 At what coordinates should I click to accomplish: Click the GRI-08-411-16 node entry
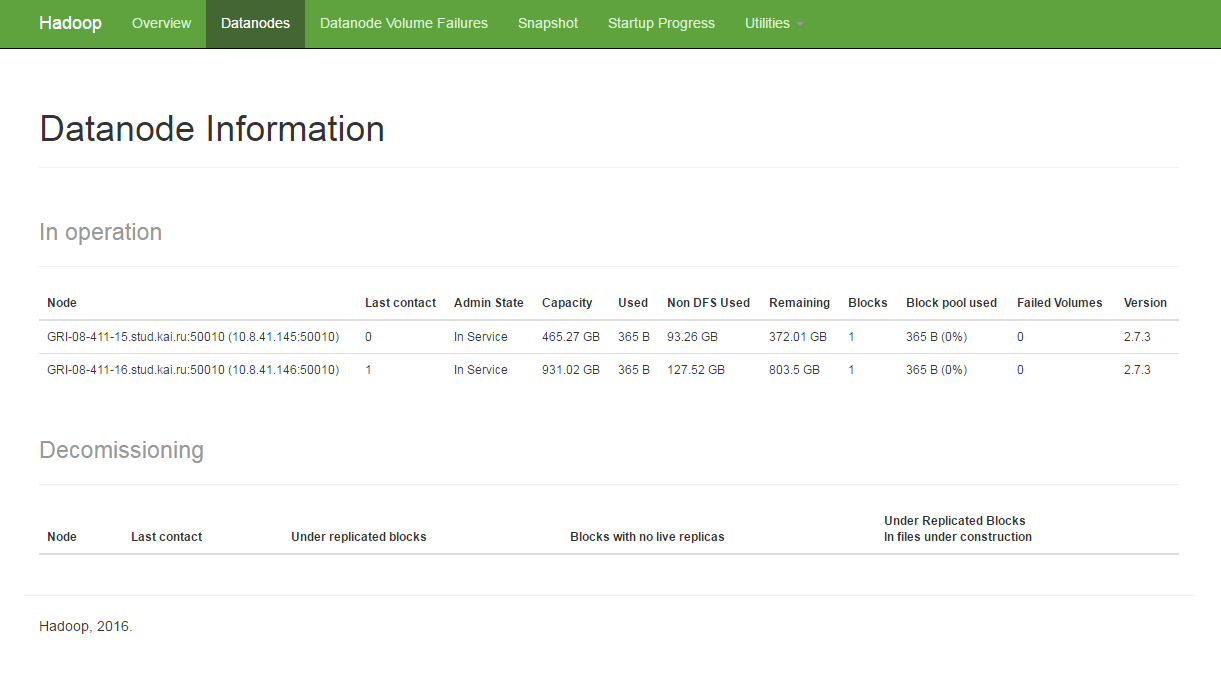[193, 370]
